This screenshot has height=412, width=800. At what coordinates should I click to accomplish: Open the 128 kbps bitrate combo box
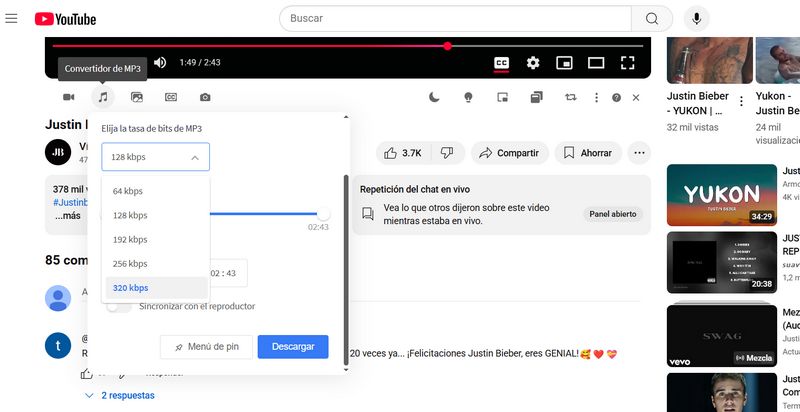coord(155,157)
